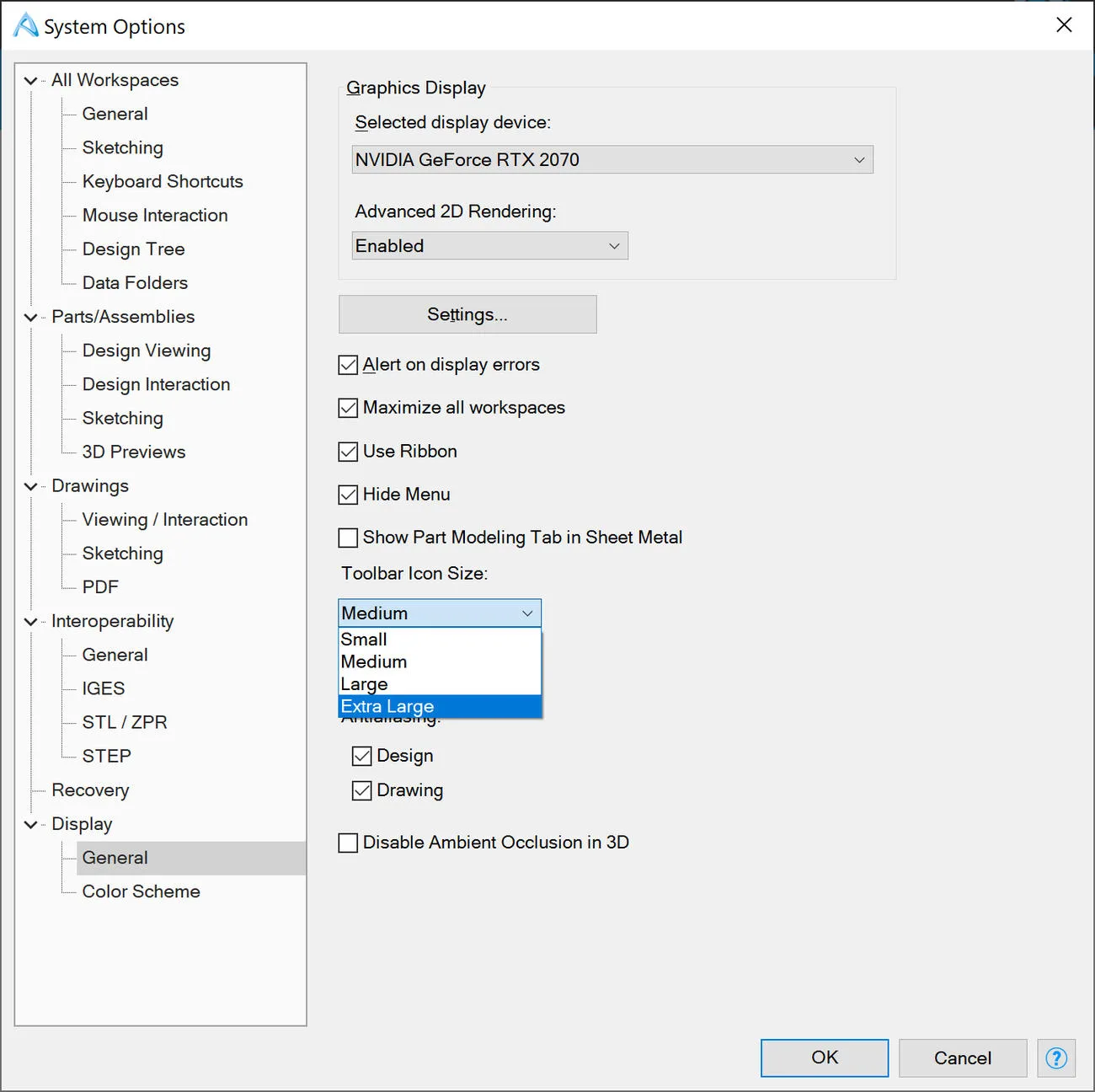Collapse the Interoperability tree node
The height and width of the screenshot is (1092, 1095).
31,622
